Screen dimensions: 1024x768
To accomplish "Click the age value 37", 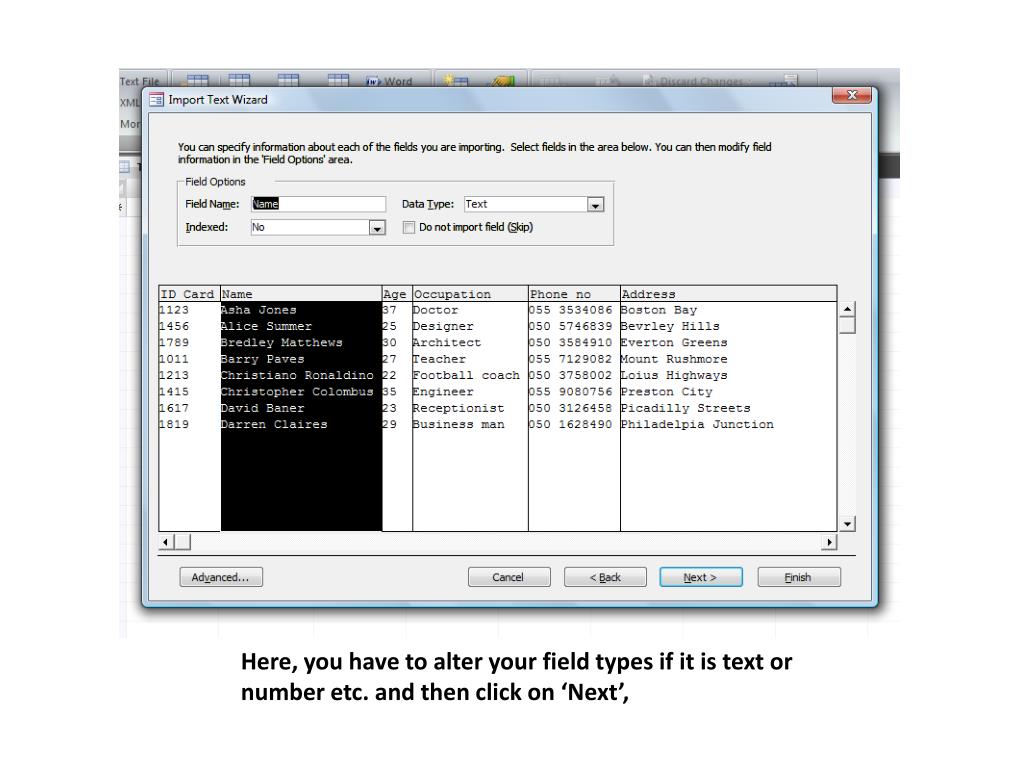I will (x=390, y=310).
